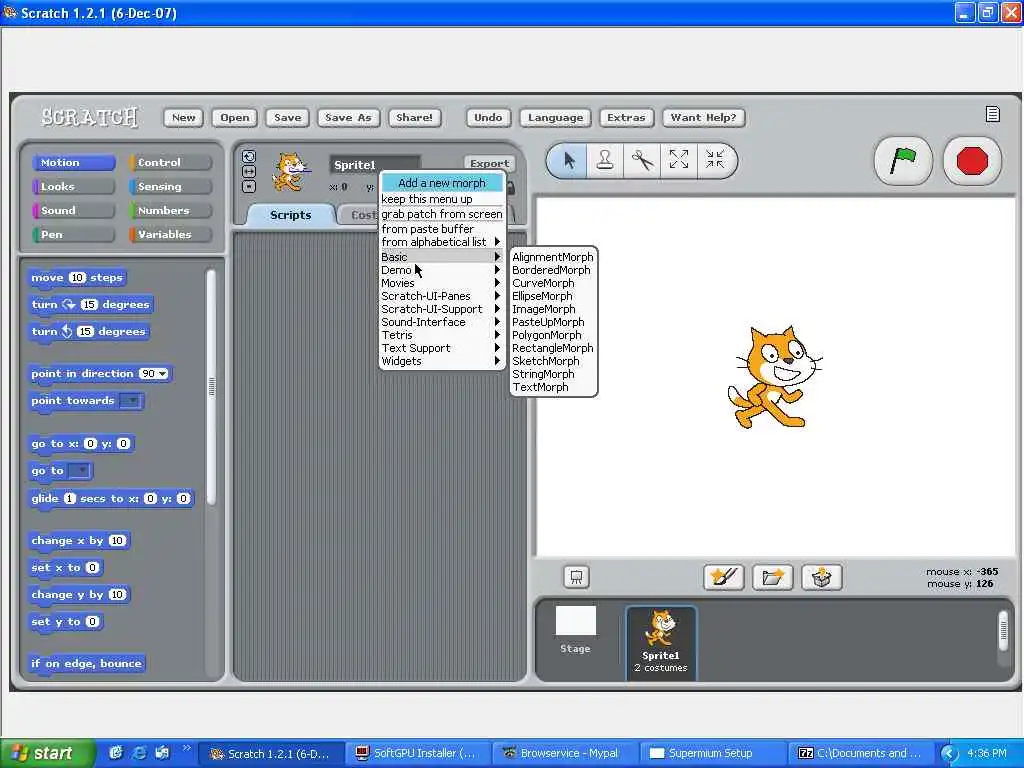
Task: Click the green flag start icon
Action: pyautogui.click(x=903, y=161)
